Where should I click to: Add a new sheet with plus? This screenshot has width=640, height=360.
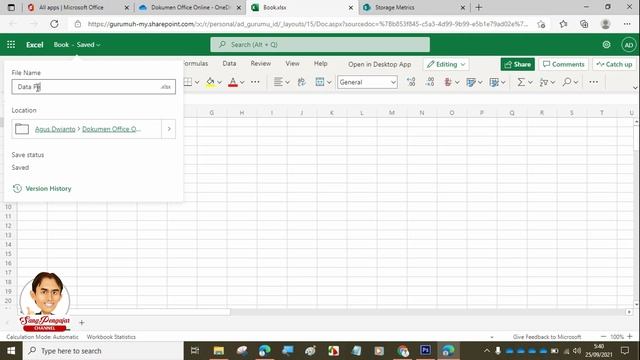pos(82,322)
